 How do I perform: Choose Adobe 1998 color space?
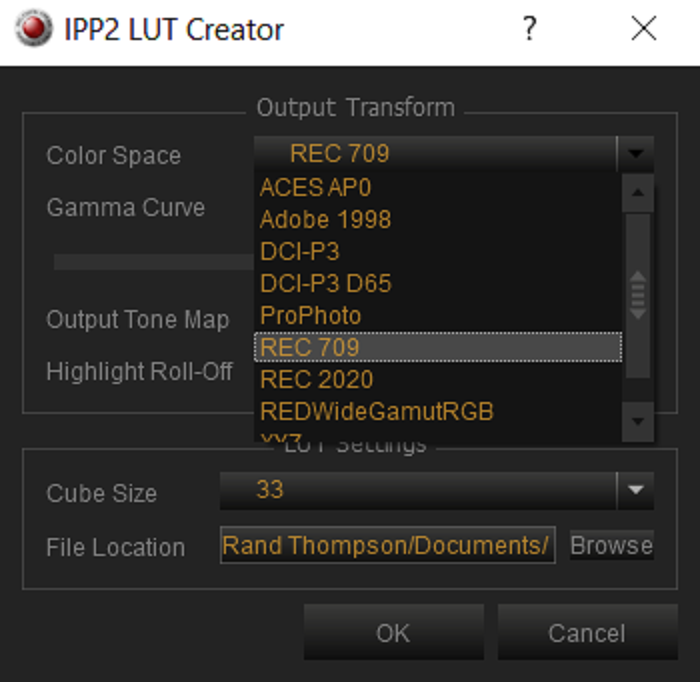438,220
